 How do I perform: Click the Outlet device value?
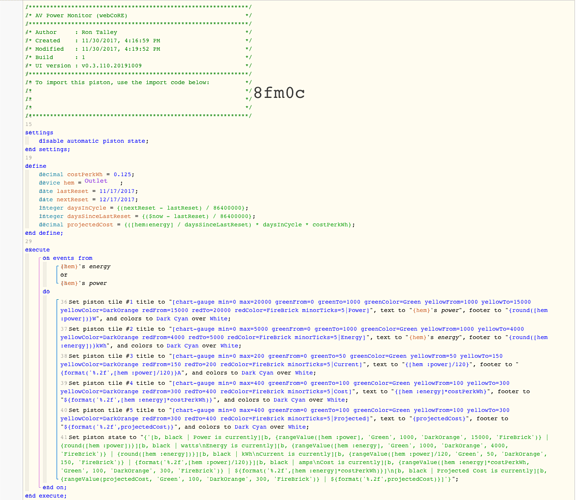tap(96, 181)
